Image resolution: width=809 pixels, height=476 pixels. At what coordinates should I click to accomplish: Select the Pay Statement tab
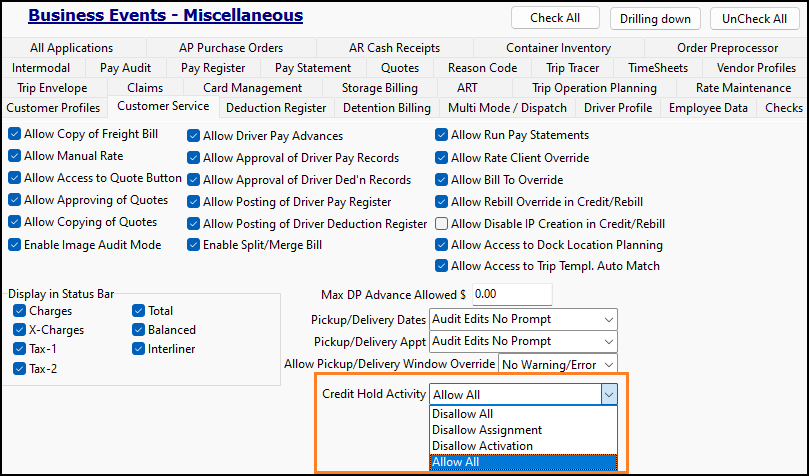(313, 68)
